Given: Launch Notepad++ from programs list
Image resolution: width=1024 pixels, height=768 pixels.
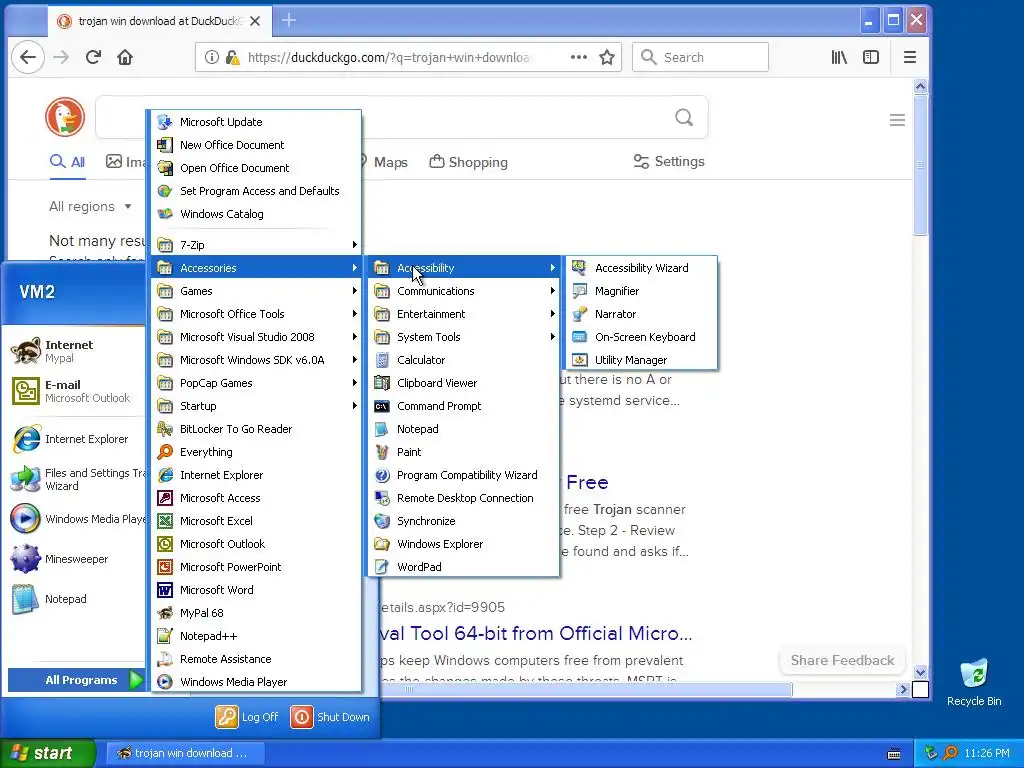Looking at the screenshot, I should tap(256, 636).
